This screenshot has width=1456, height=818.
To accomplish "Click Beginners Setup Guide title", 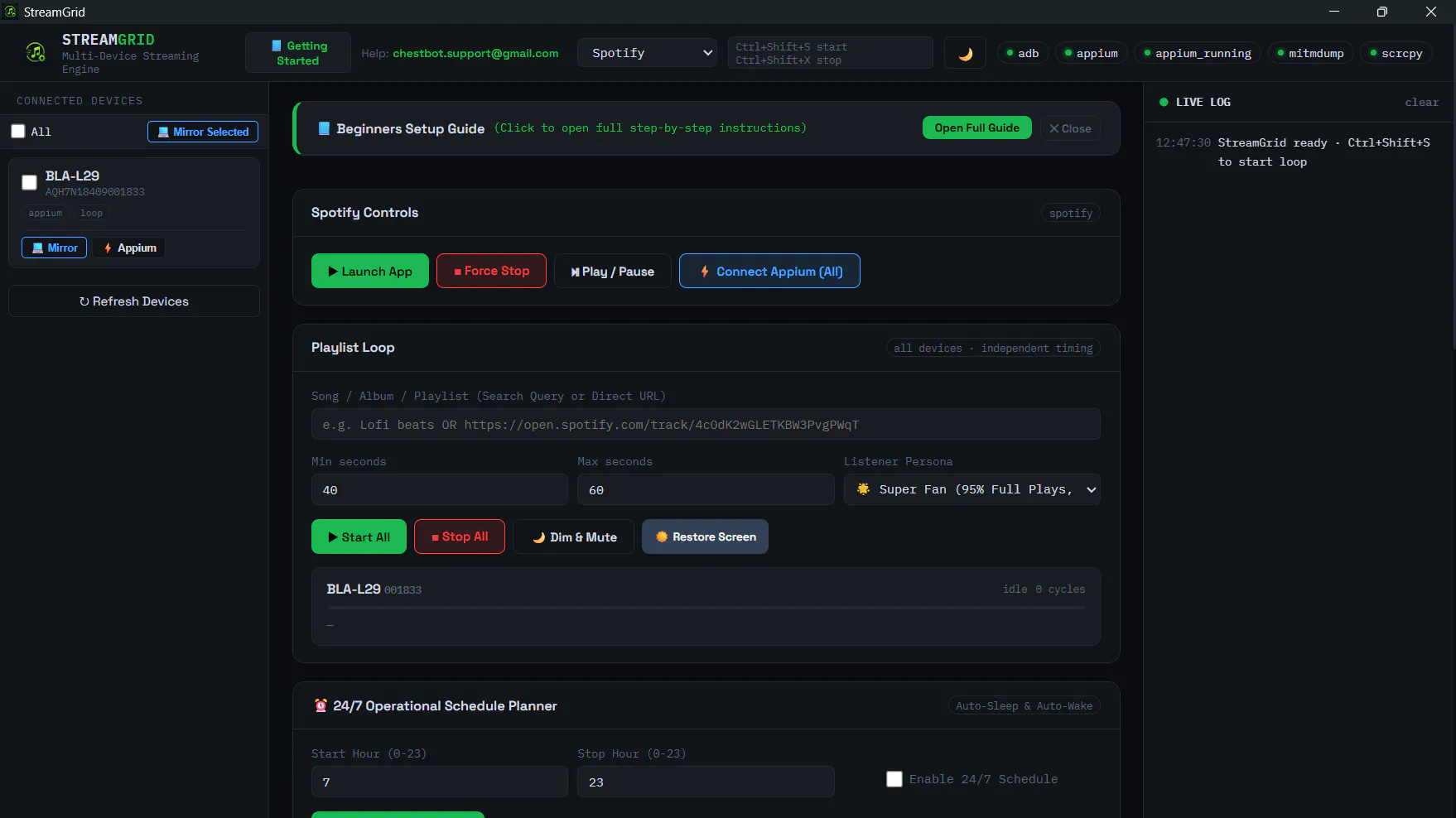I will point(410,128).
